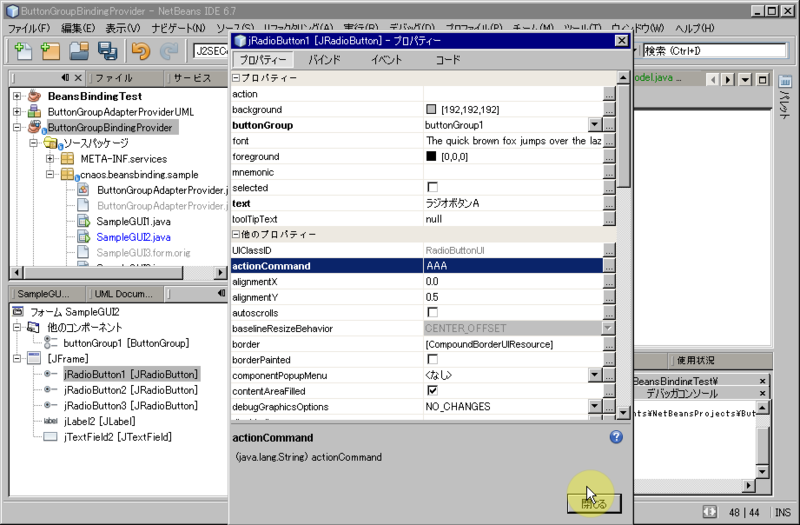The width and height of the screenshot is (800, 525).
Task: Collapse the [JFrame] node in inspector
Action: tap(17, 359)
